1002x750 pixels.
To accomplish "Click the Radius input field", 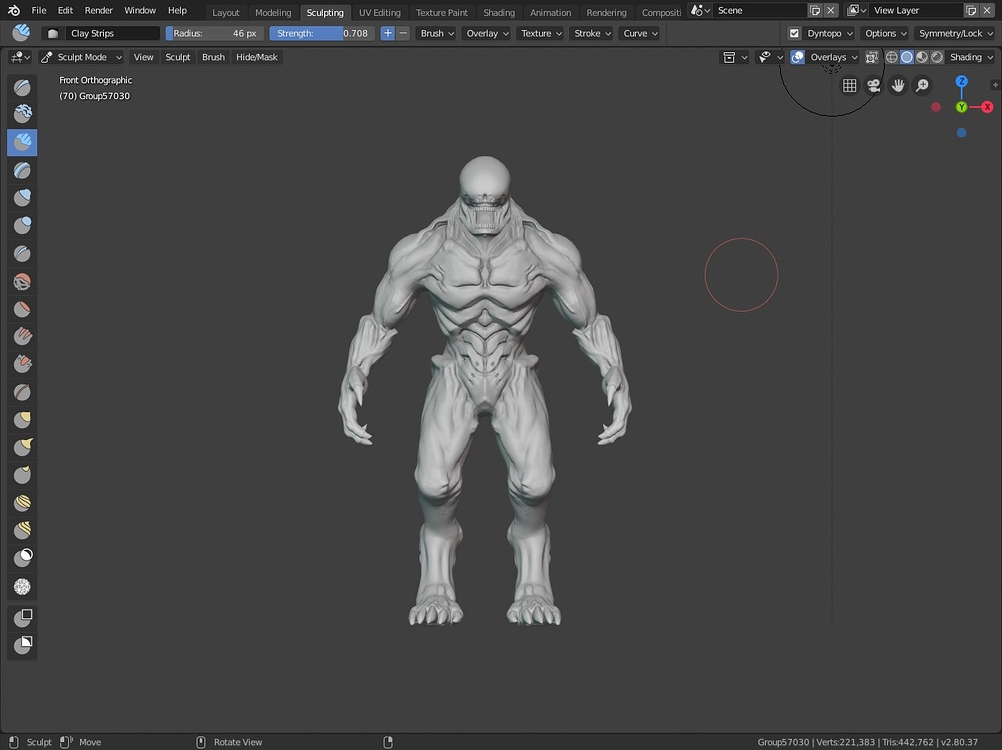I will [x=215, y=33].
